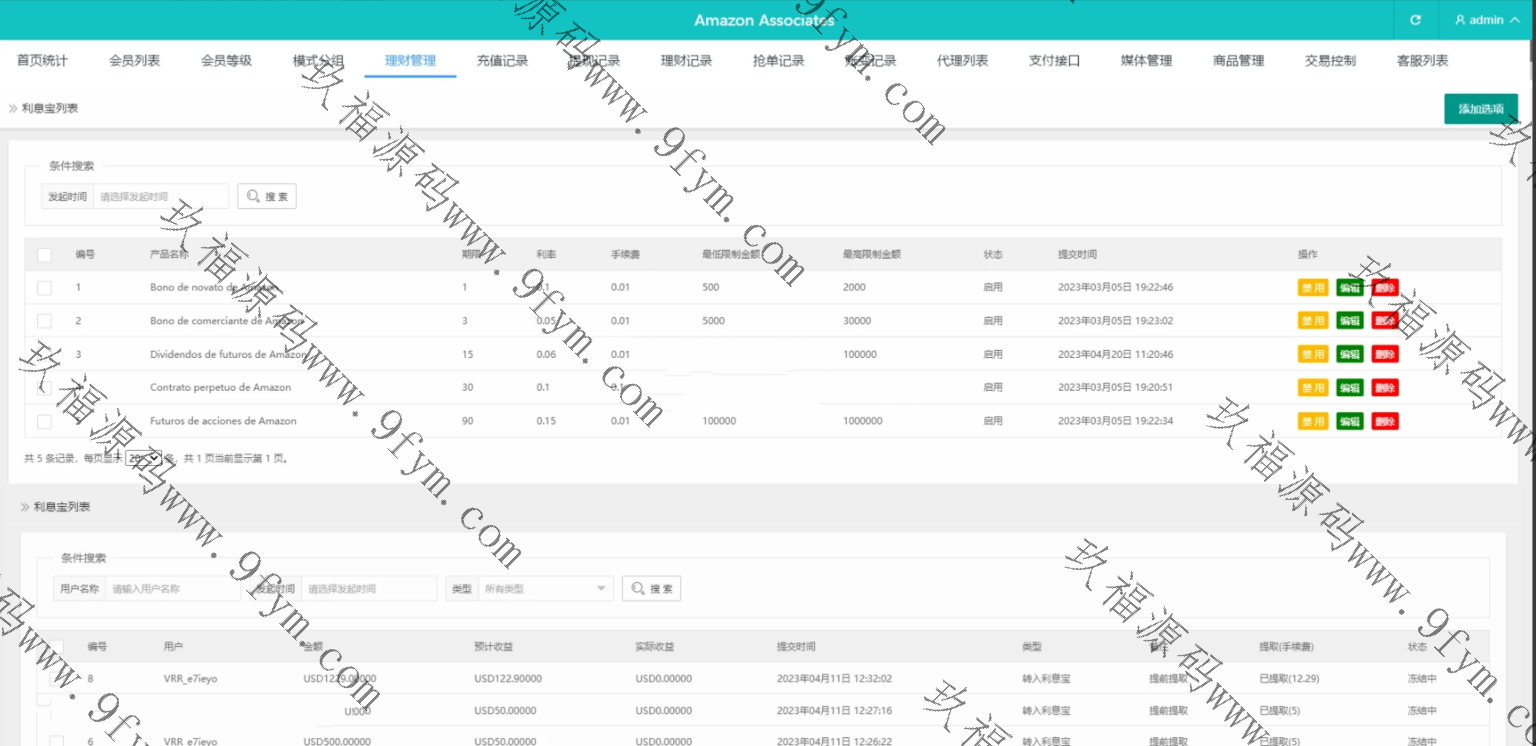Open the 支付接口 tab
The image size is (1536, 746).
tap(1054, 61)
